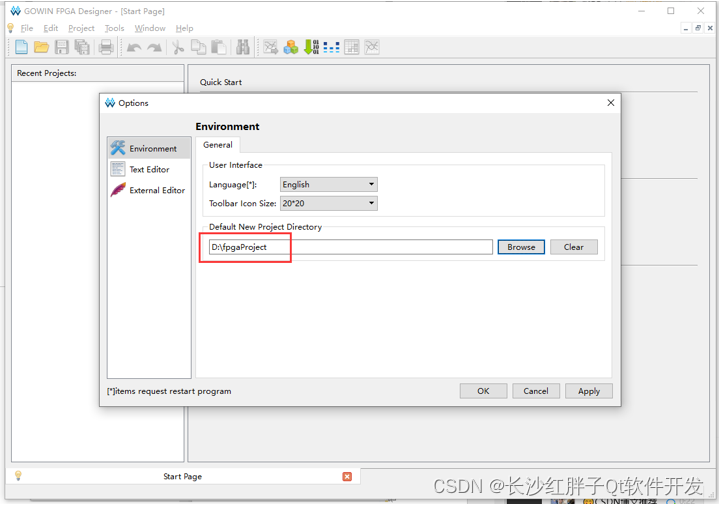Switch to the General tab
This screenshot has height=506, width=719.
(x=218, y=145)
